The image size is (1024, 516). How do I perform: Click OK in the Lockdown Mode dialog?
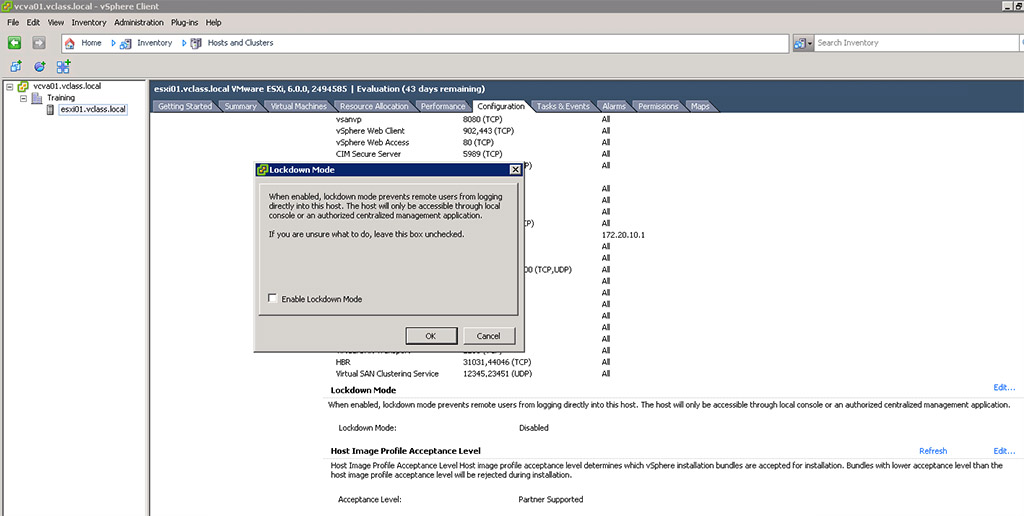point(430,336)
